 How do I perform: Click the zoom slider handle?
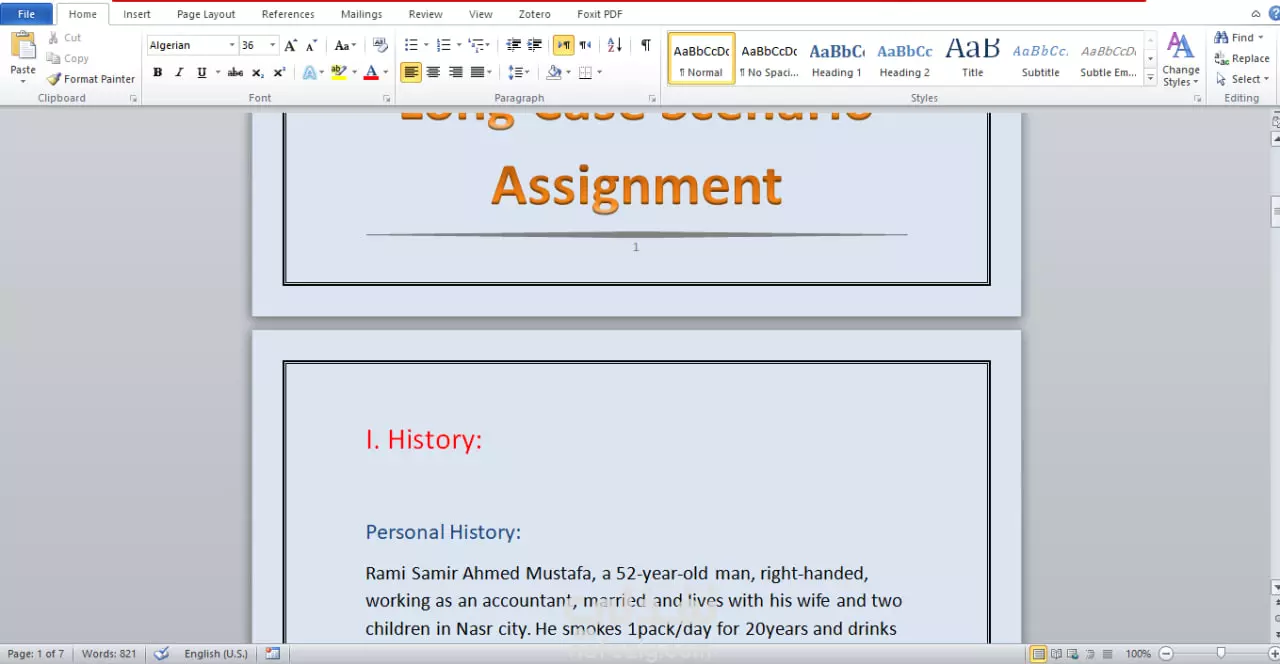1220,654
